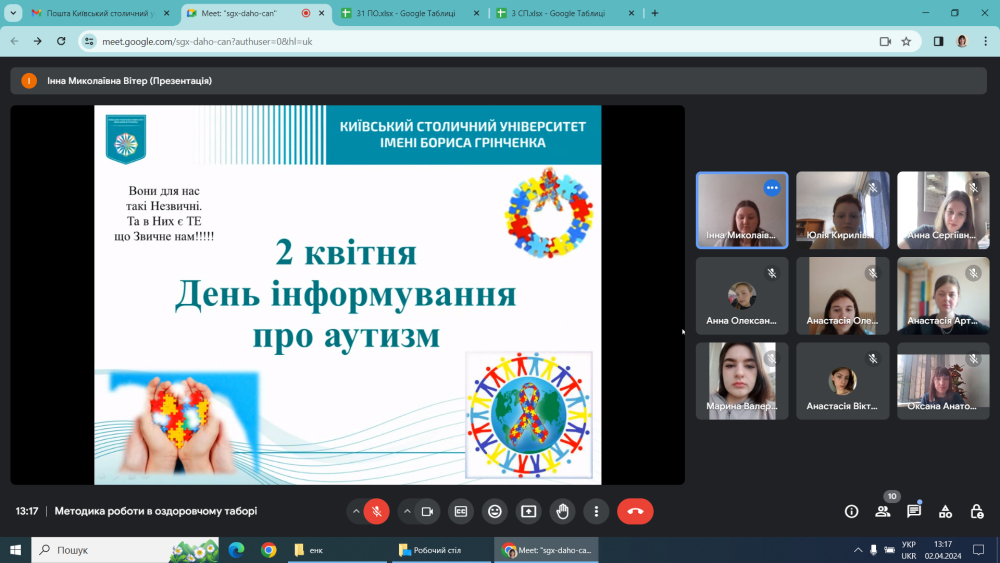This screenshot has height=563, width=1000.
Task: Click the shared presentation slide
Action: click(x=348, y=295)
